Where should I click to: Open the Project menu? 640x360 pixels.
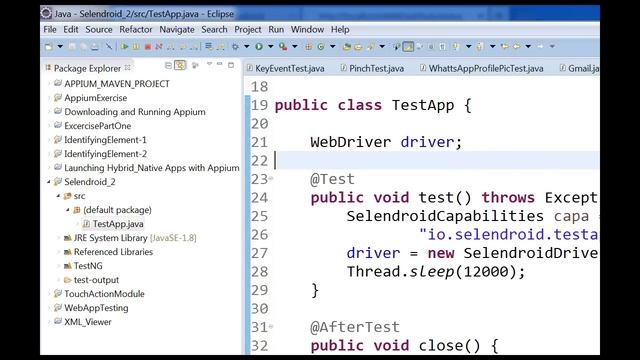248,29
